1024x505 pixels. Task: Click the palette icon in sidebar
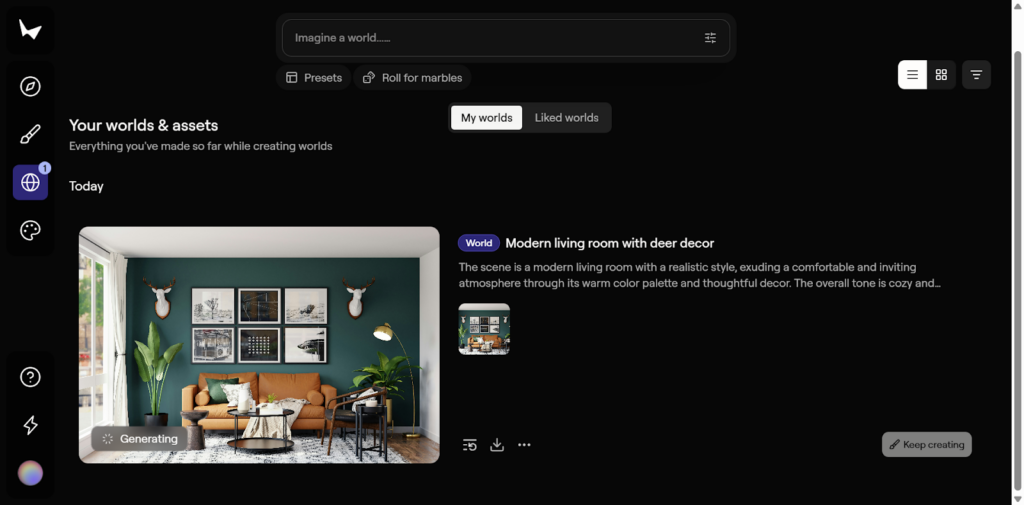[30, 231]
